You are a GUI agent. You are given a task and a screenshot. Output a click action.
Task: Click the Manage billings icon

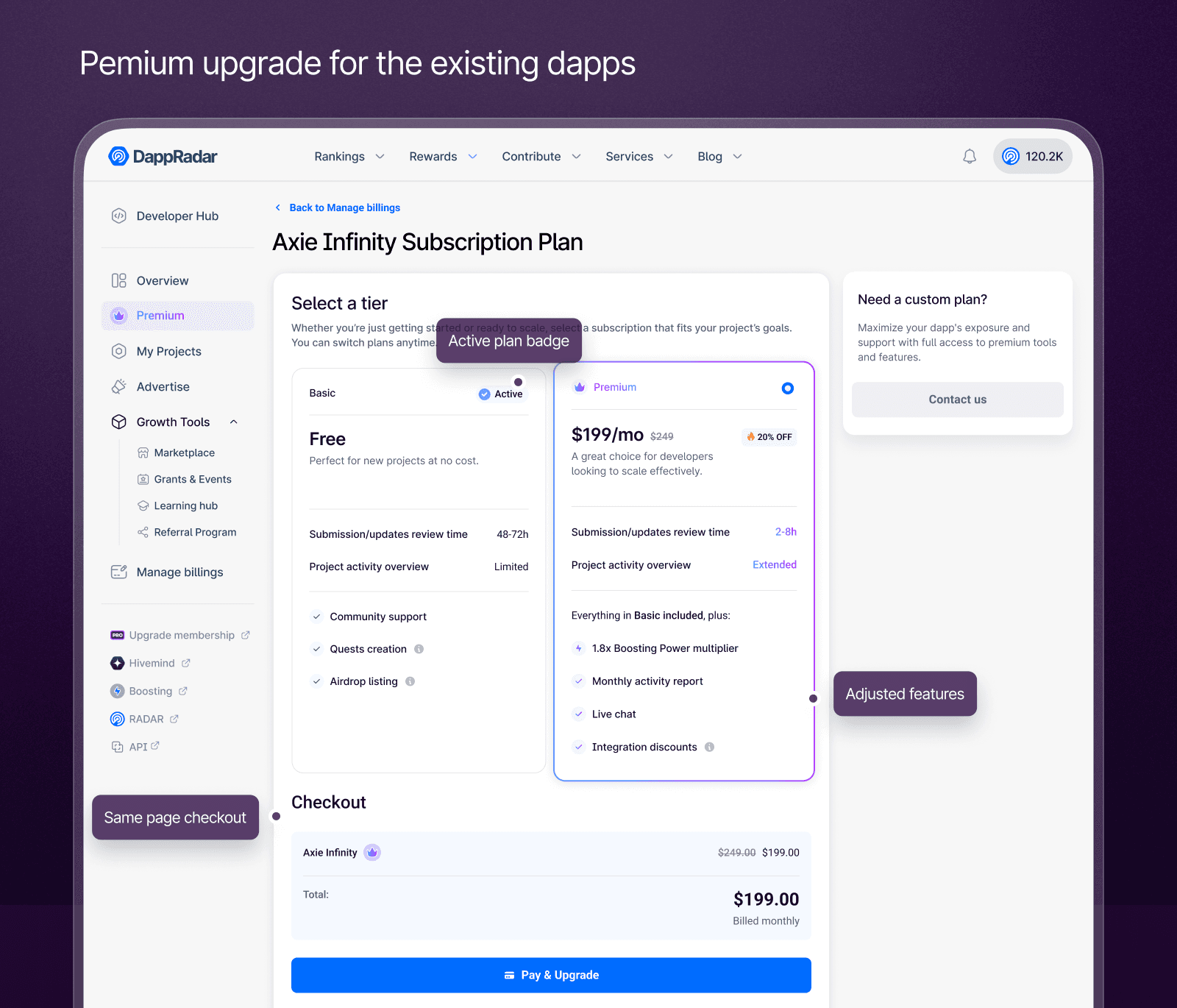pos(118,572)
